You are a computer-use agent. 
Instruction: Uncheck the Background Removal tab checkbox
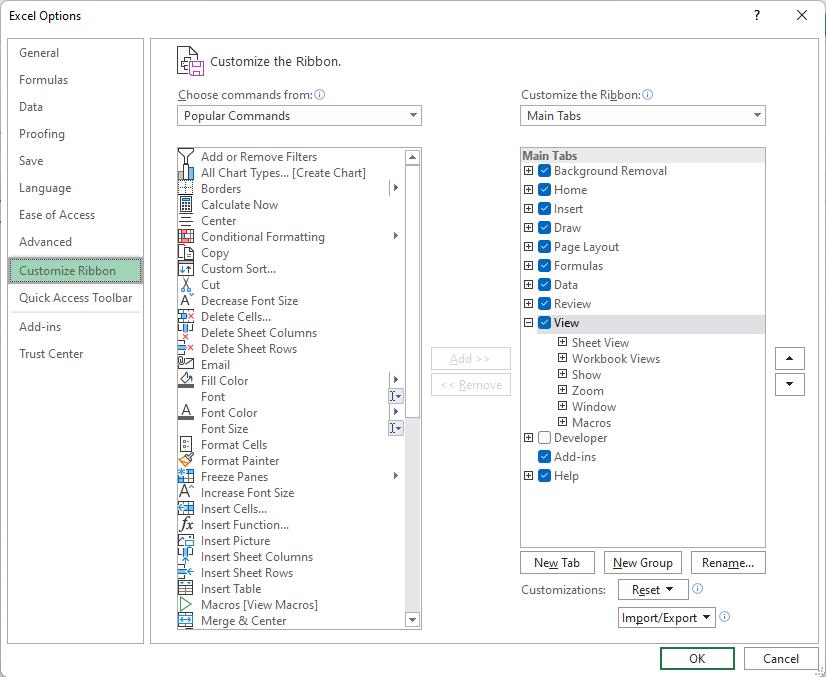[x=545, y=171]
